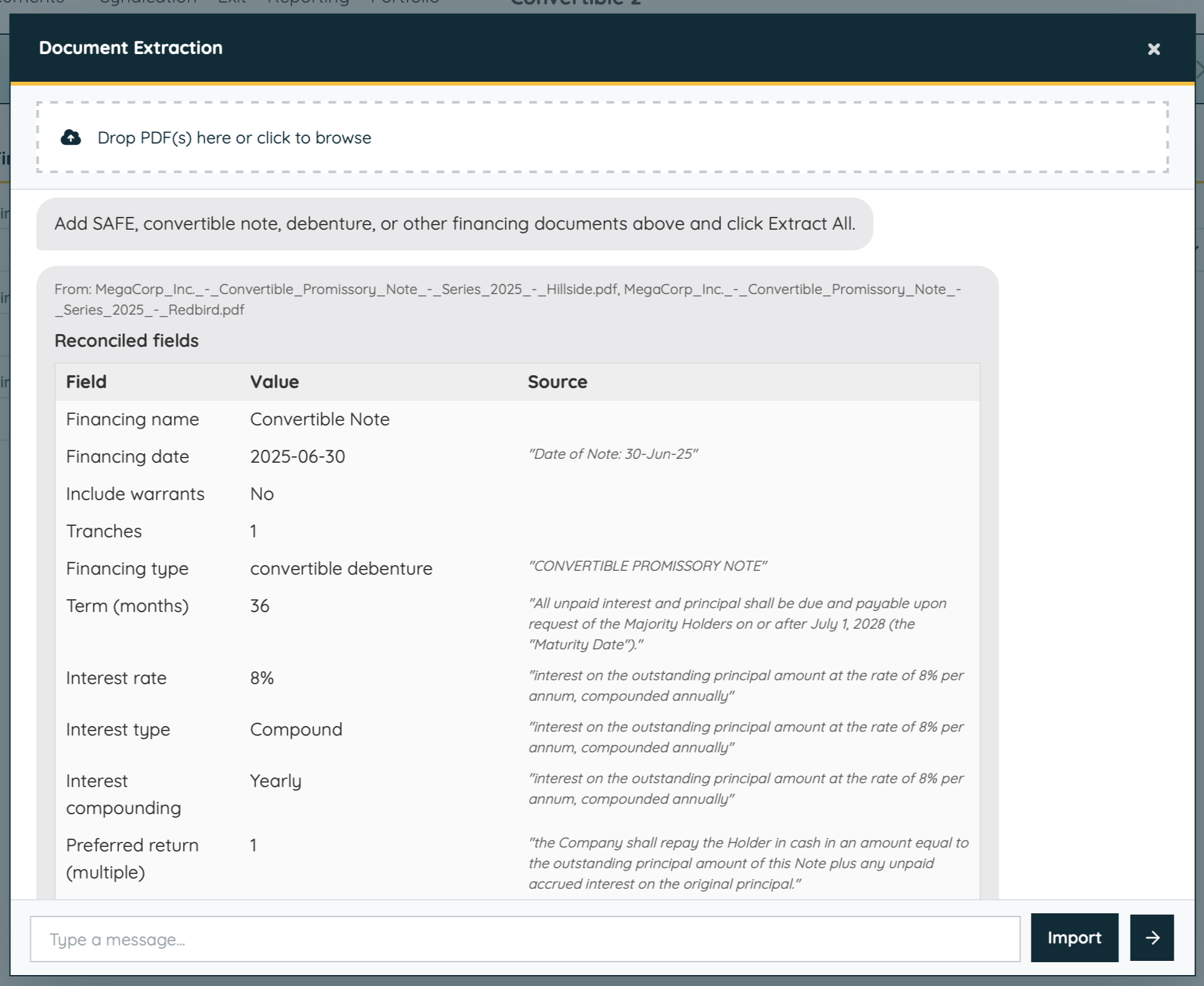Select the date value 2025-06-30

coord(297,456)
